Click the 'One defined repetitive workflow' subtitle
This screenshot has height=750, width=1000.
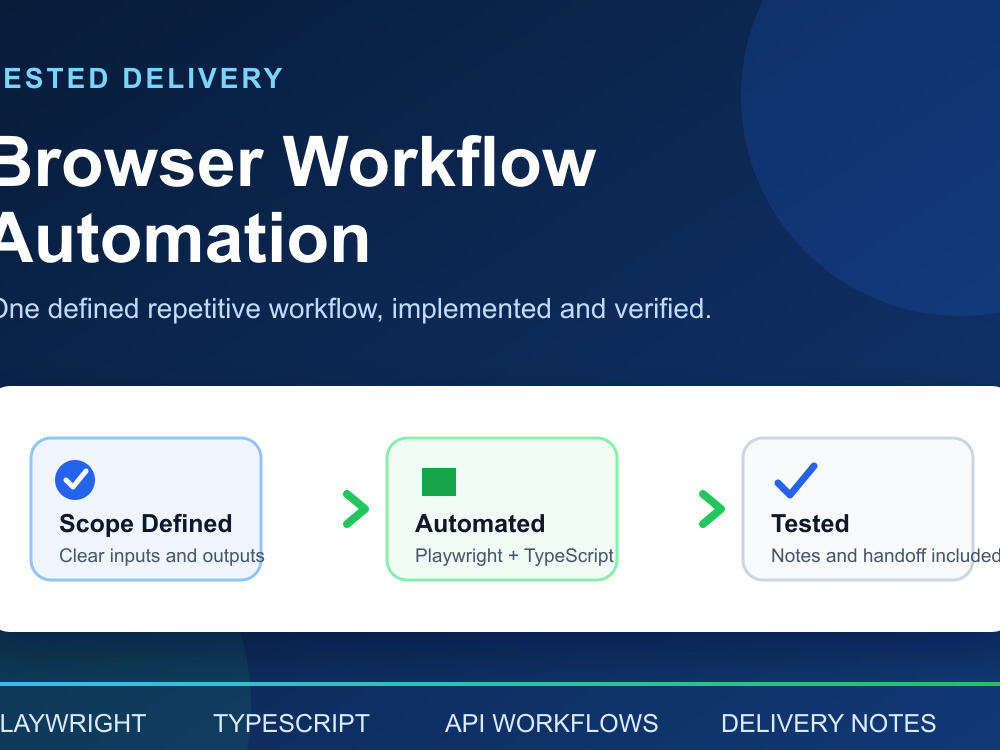[x=355, y=309]
